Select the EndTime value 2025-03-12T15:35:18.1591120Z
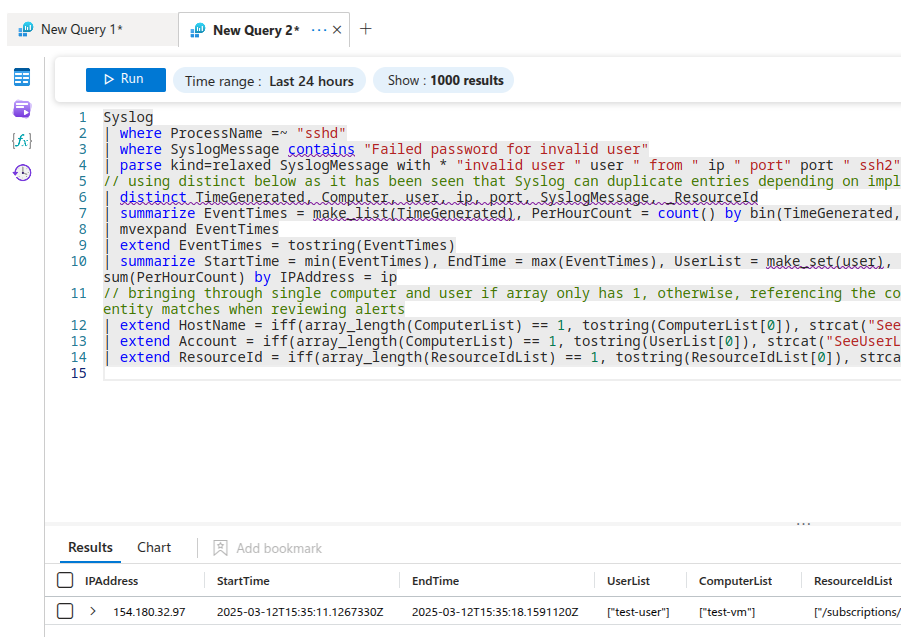This screenshot has height=637, width=901. coord(495,612)
